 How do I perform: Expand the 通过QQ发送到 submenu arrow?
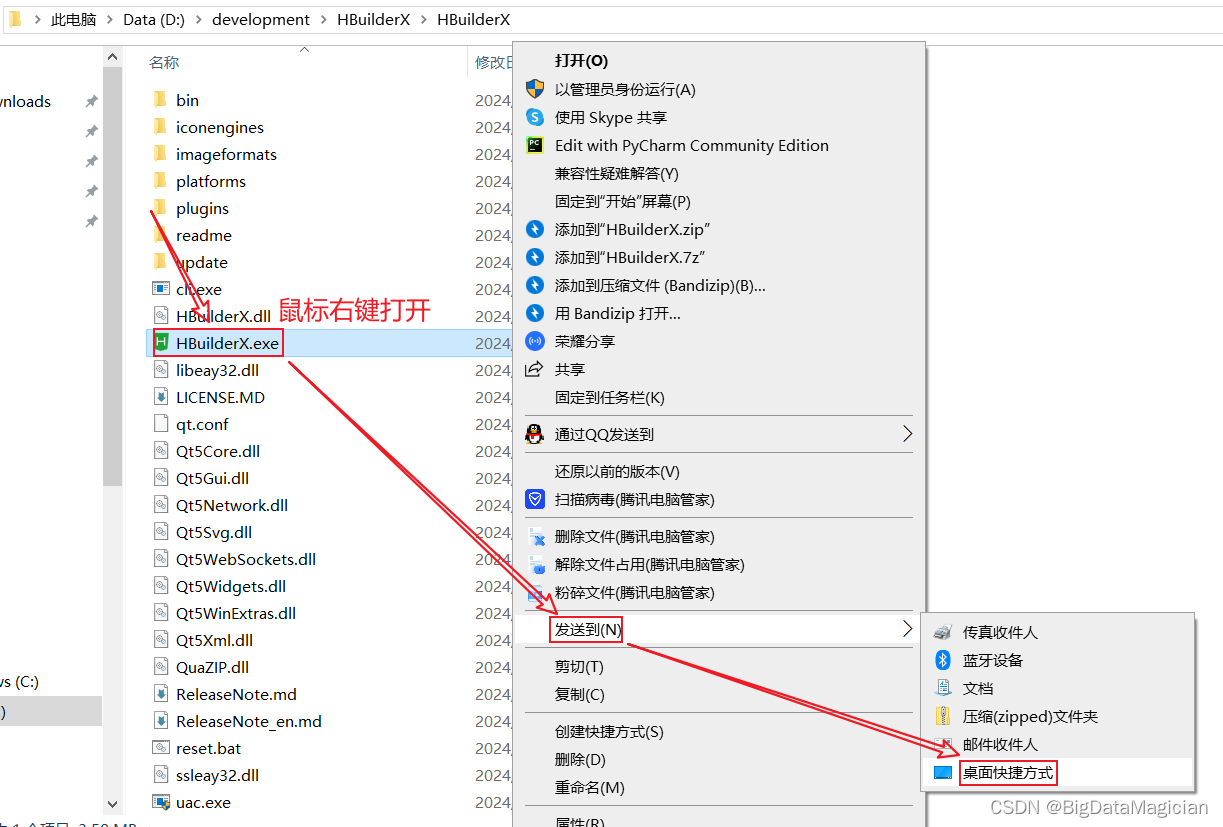908,434
